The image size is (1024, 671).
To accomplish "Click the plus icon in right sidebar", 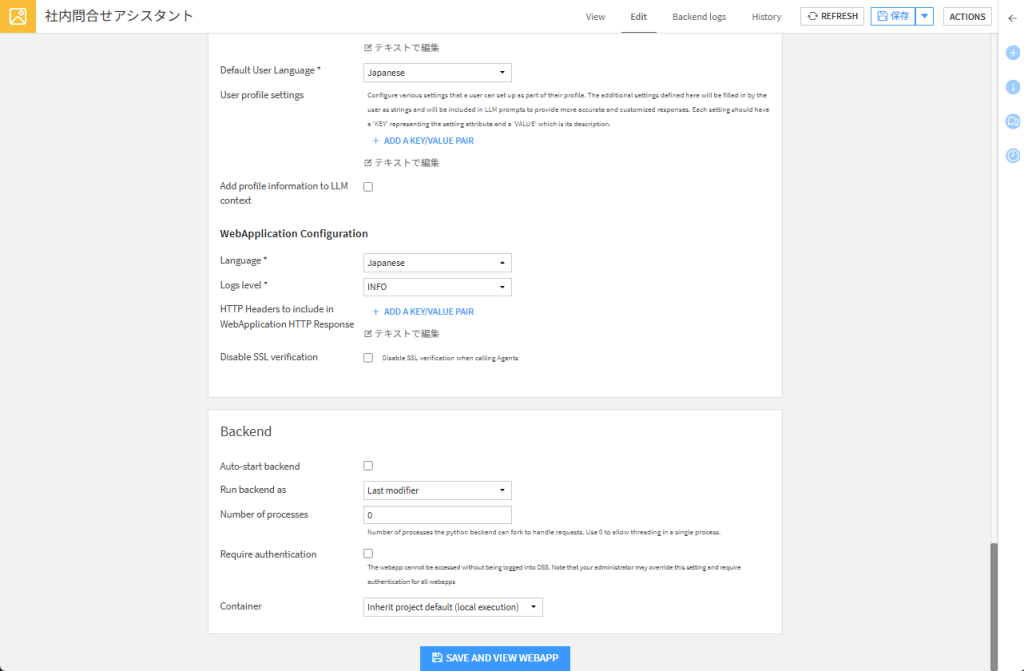I will point(1012,52).
